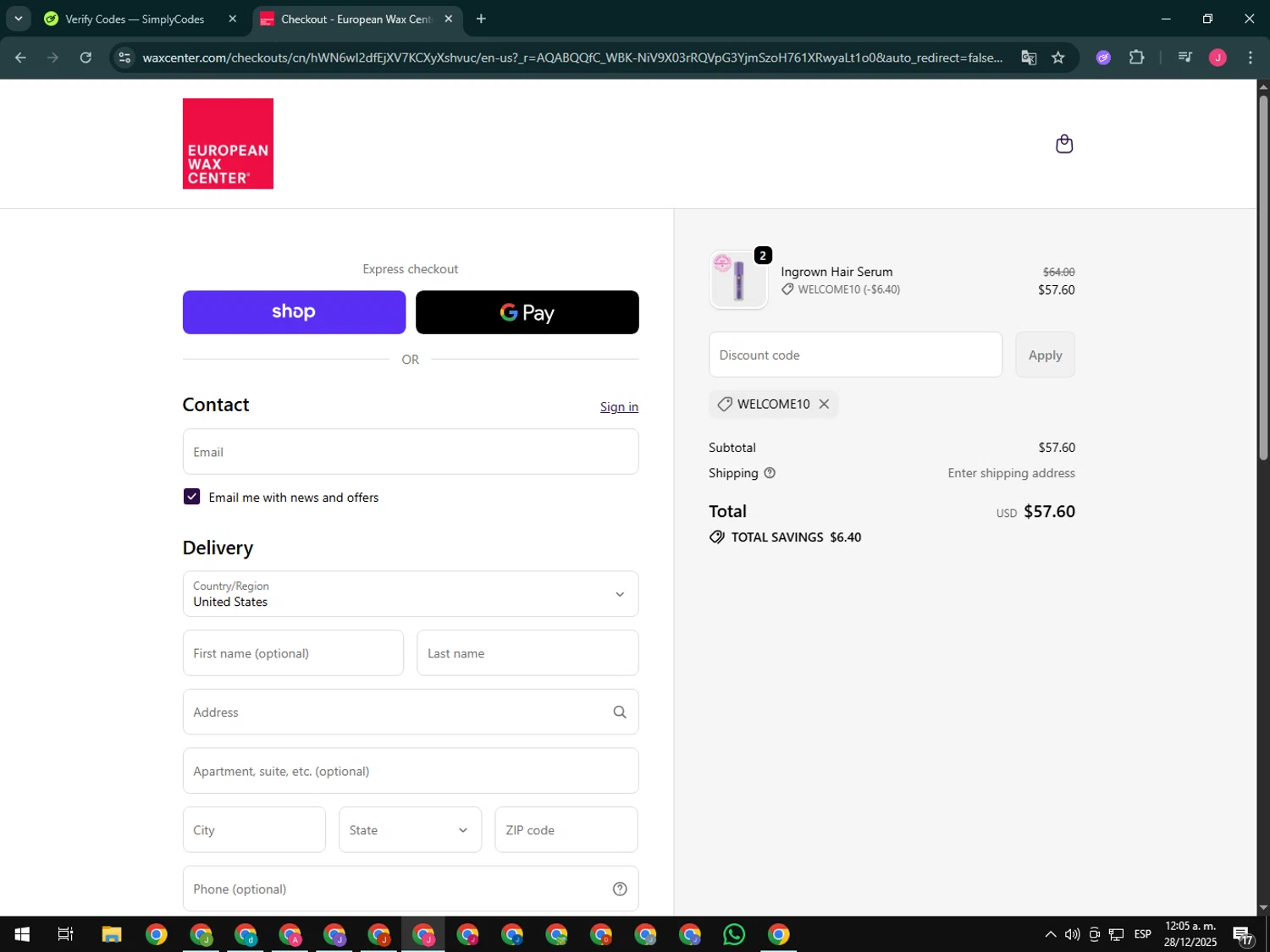1270x952 pixels.
Task: Click the volume icon in system tray
Action: pyautogui.click(x=1073, y=934)
